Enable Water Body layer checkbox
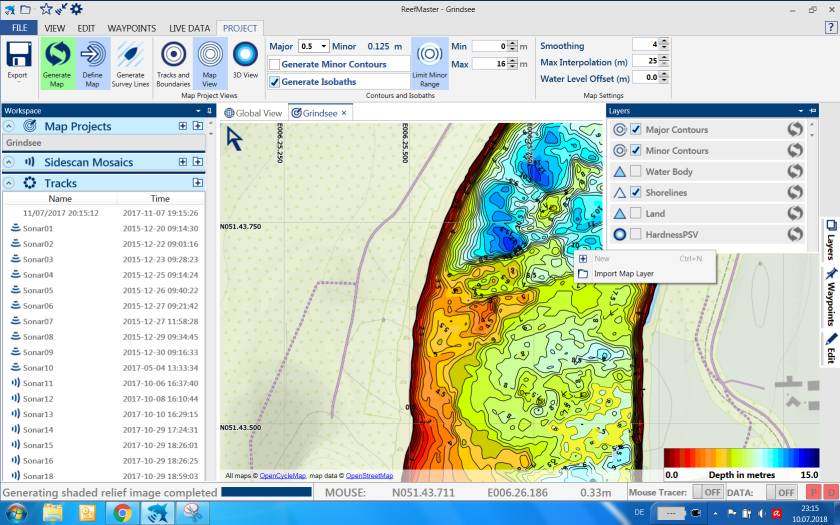 [x=635, y=171]
